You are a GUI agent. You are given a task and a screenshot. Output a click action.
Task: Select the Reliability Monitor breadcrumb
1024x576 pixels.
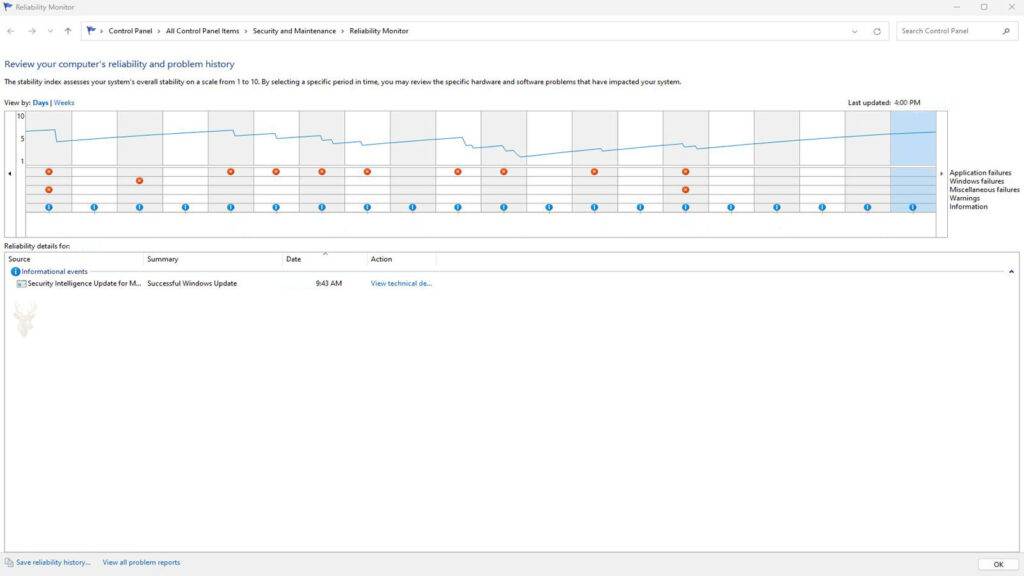(x=379, y=31)
